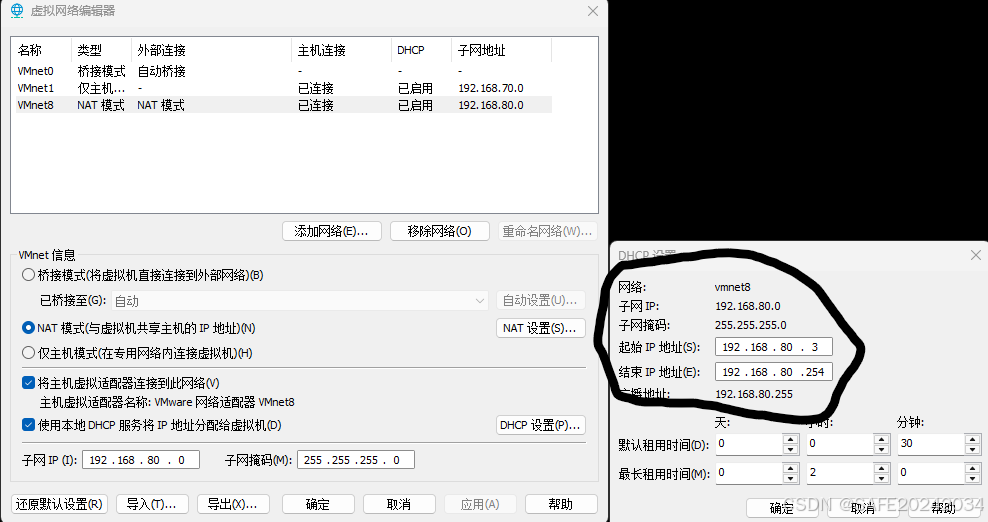The height and width of the screenshot is (522, 988).
Task: Click the 子网掩码 input field
Action: pyautogui.click(x=355, y=460)
